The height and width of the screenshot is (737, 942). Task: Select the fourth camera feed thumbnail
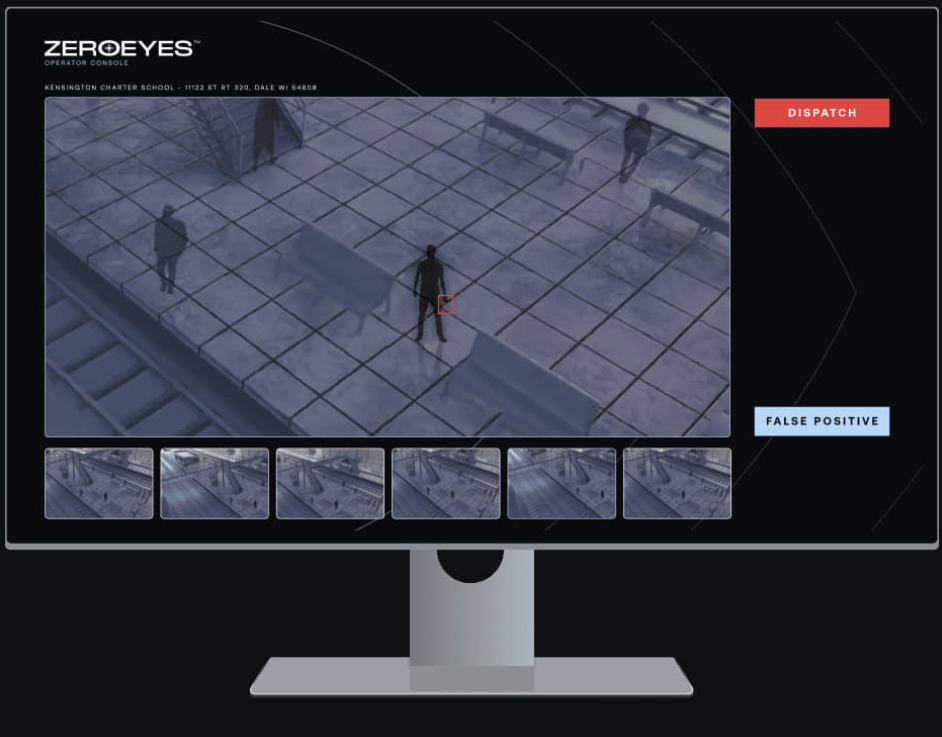pos(445,483)
